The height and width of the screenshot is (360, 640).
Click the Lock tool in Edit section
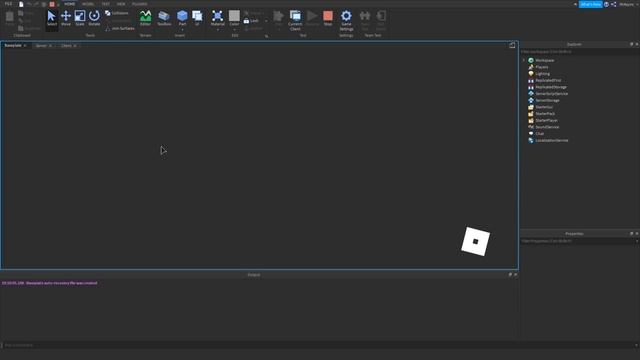pyautogui.click(x=251, y=21)
